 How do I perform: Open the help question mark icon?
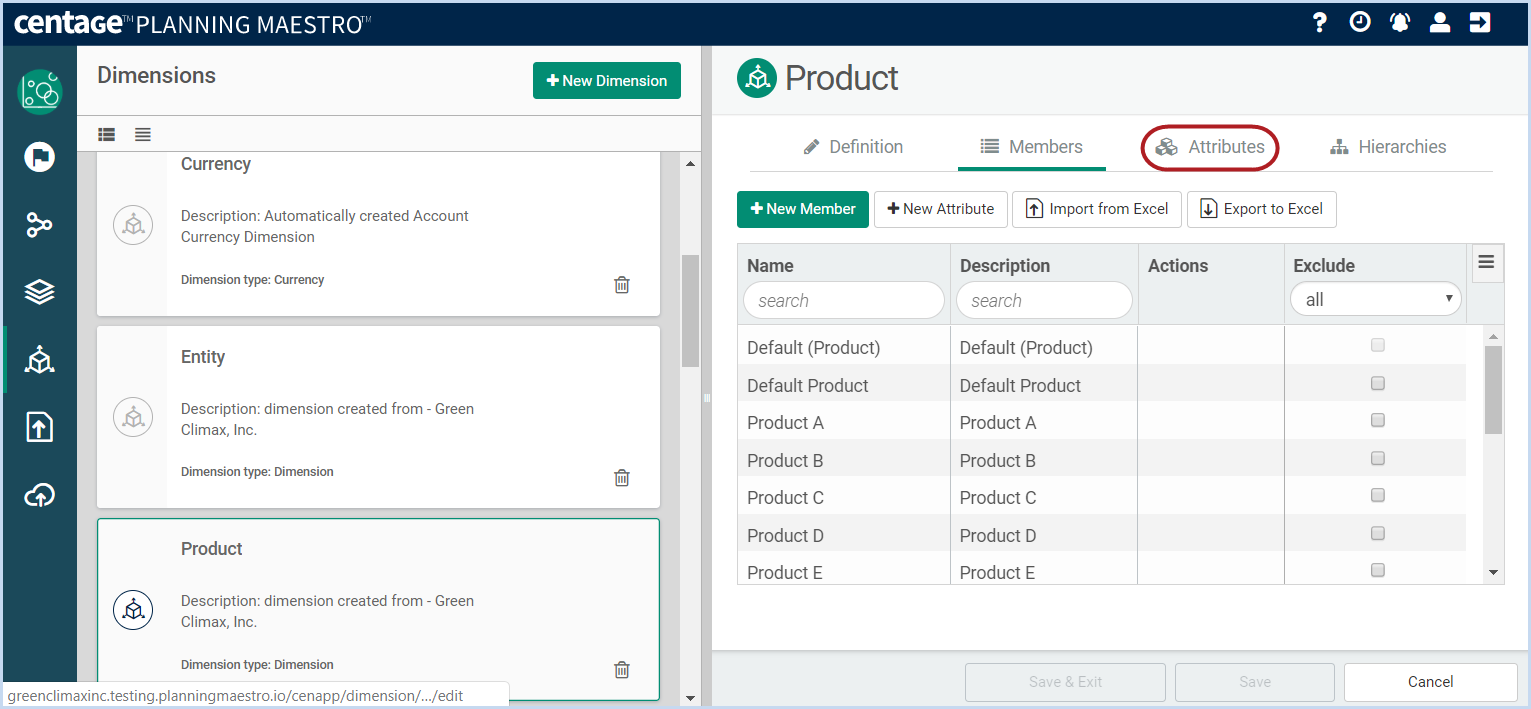pos(1320,22)
